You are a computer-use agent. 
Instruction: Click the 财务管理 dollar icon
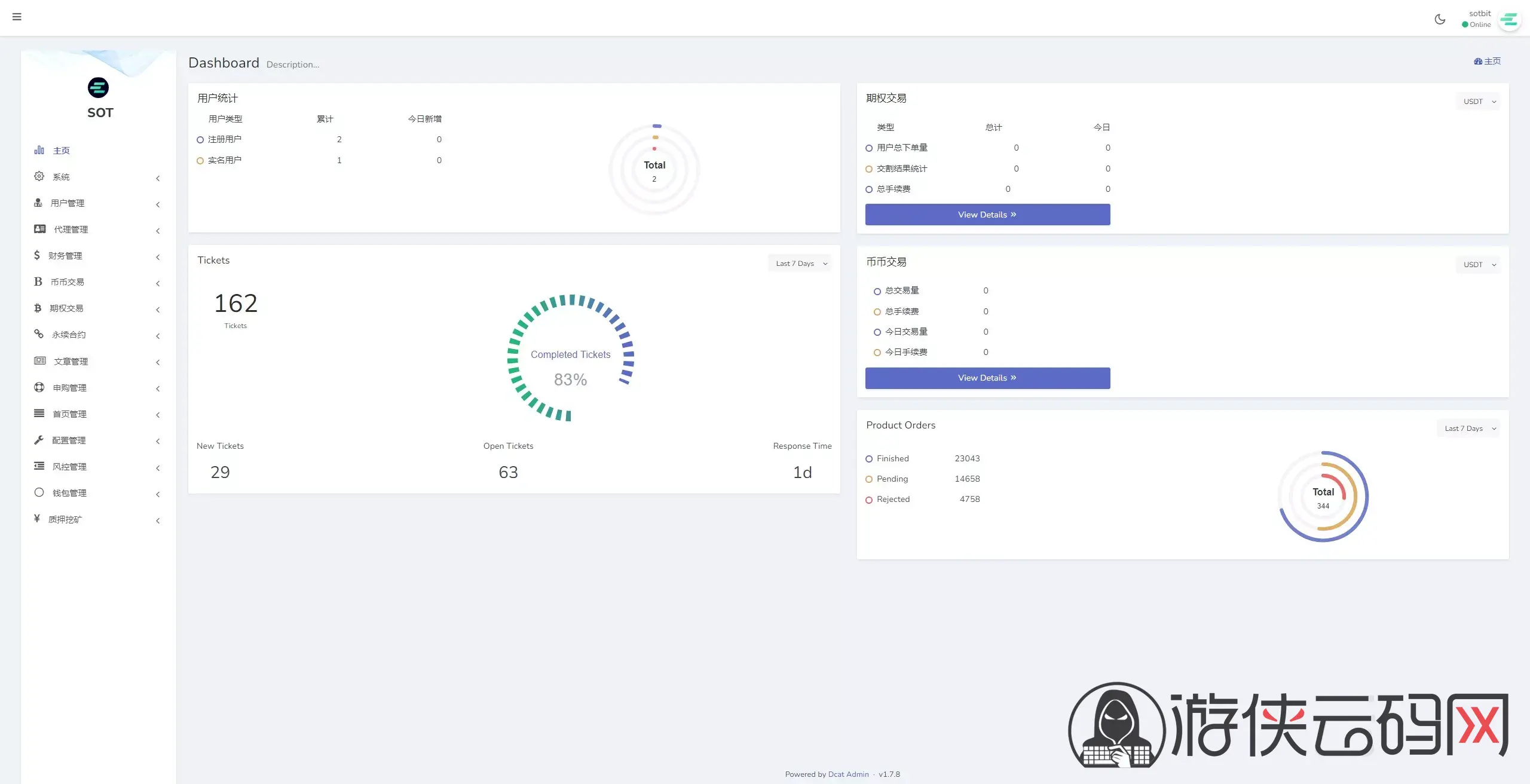click(x=37, y=255)
